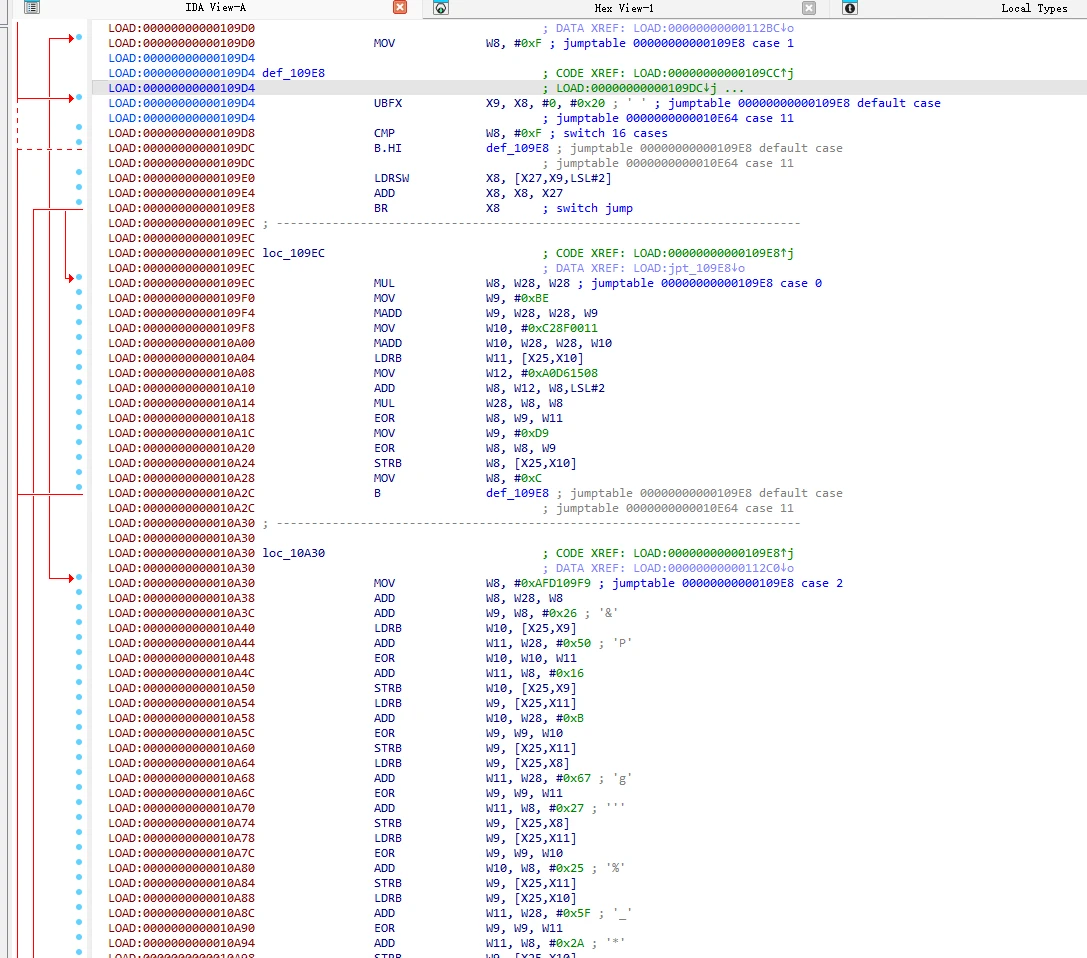Image resolution: width=1087 pixels, height=958 pixels.
Task: Click the constant #0xC28F0011
Action: point(559,329)
